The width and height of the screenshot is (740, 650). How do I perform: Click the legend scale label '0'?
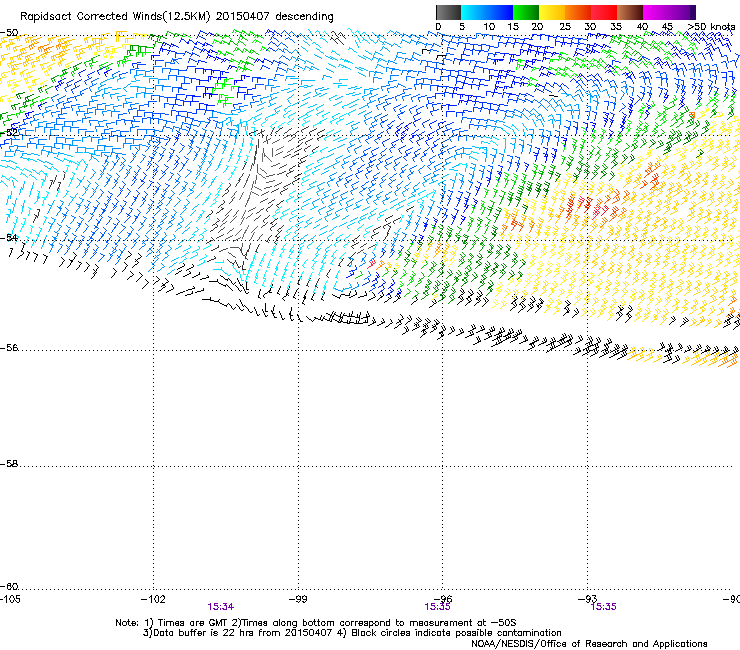tap(438, 27)
